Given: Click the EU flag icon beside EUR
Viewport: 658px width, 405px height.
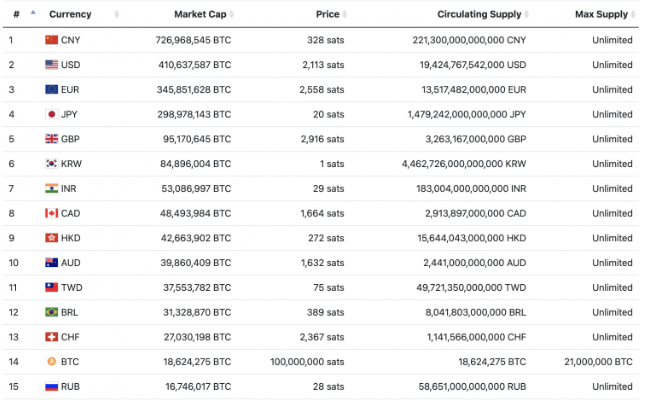Looking at the screenshot, I should point(51,89).
